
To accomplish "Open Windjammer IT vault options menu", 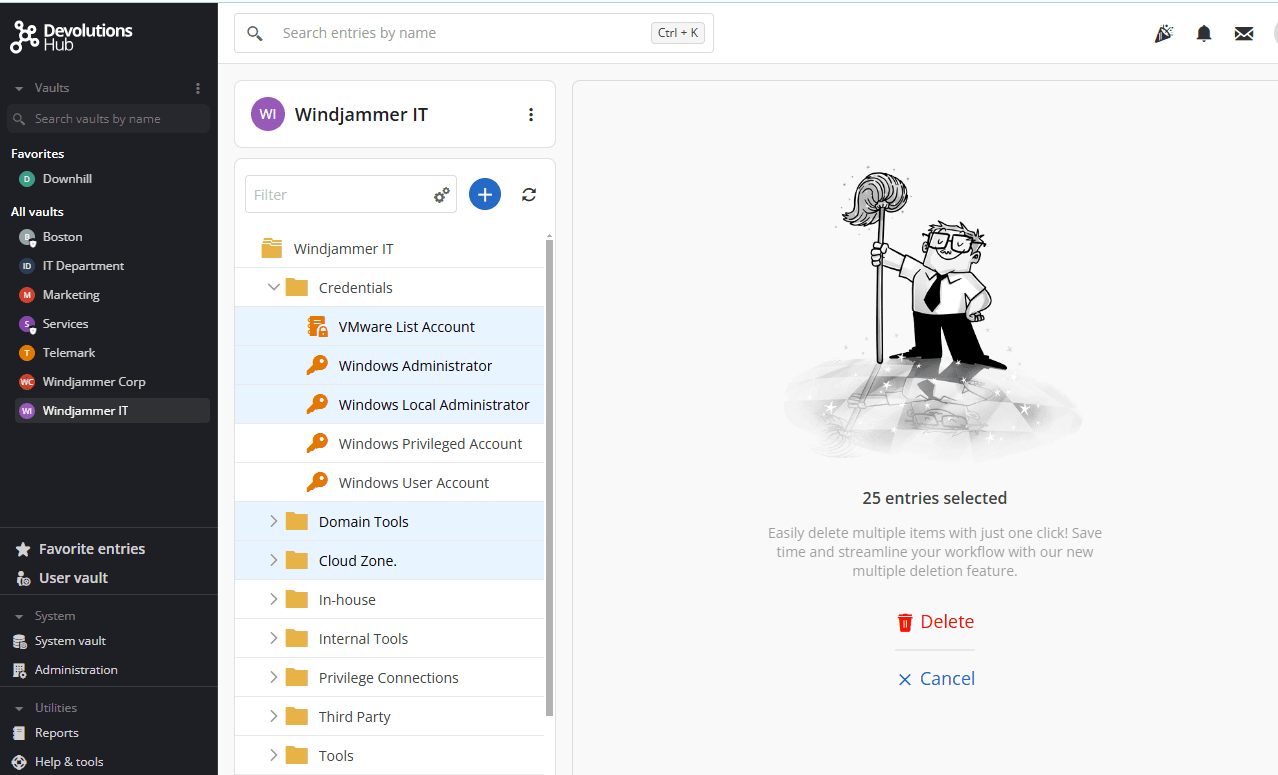I will pos(531,115).
